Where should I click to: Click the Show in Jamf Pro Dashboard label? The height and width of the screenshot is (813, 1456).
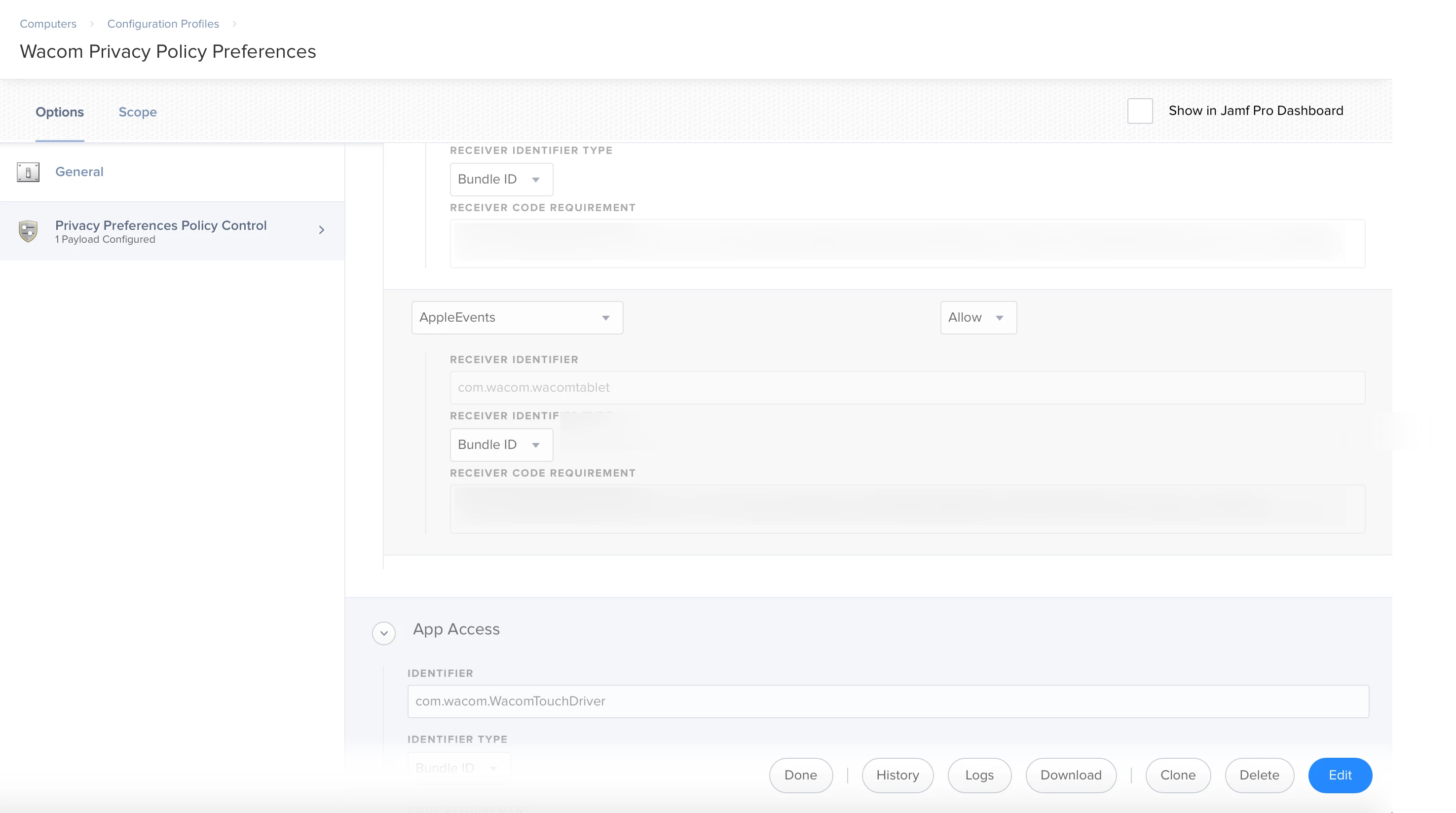click(x=1255, y=111)
